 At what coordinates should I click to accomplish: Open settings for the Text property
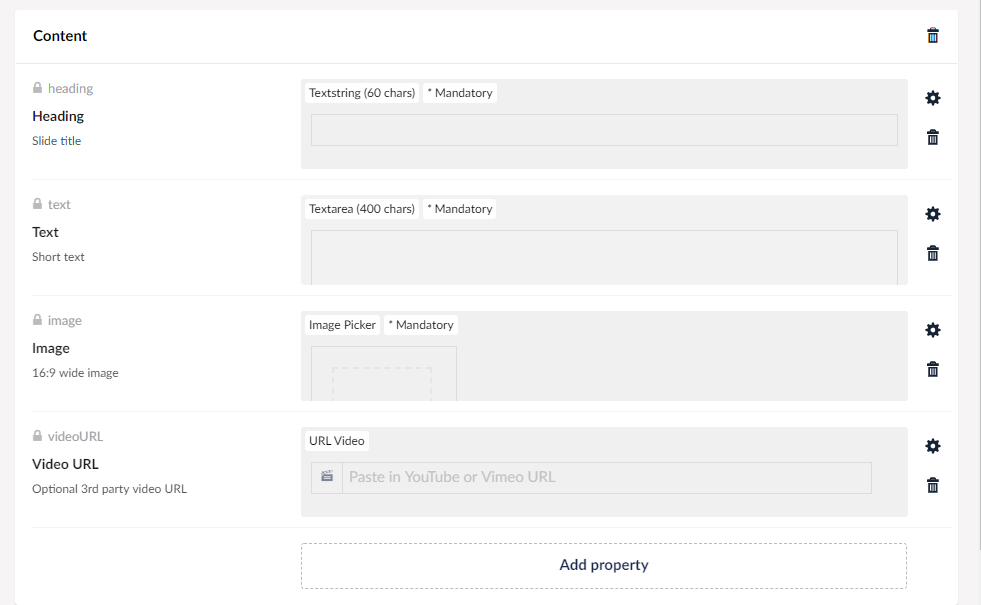tap(932, 213)
